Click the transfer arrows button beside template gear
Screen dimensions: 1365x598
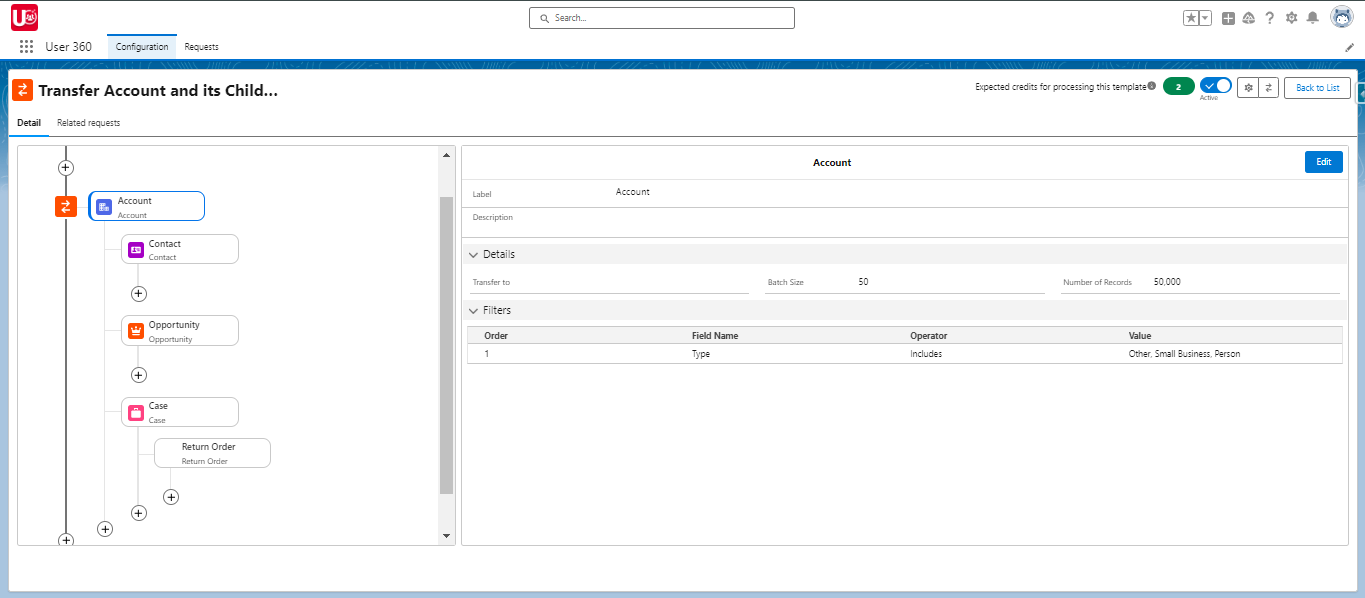[1268, 88]
